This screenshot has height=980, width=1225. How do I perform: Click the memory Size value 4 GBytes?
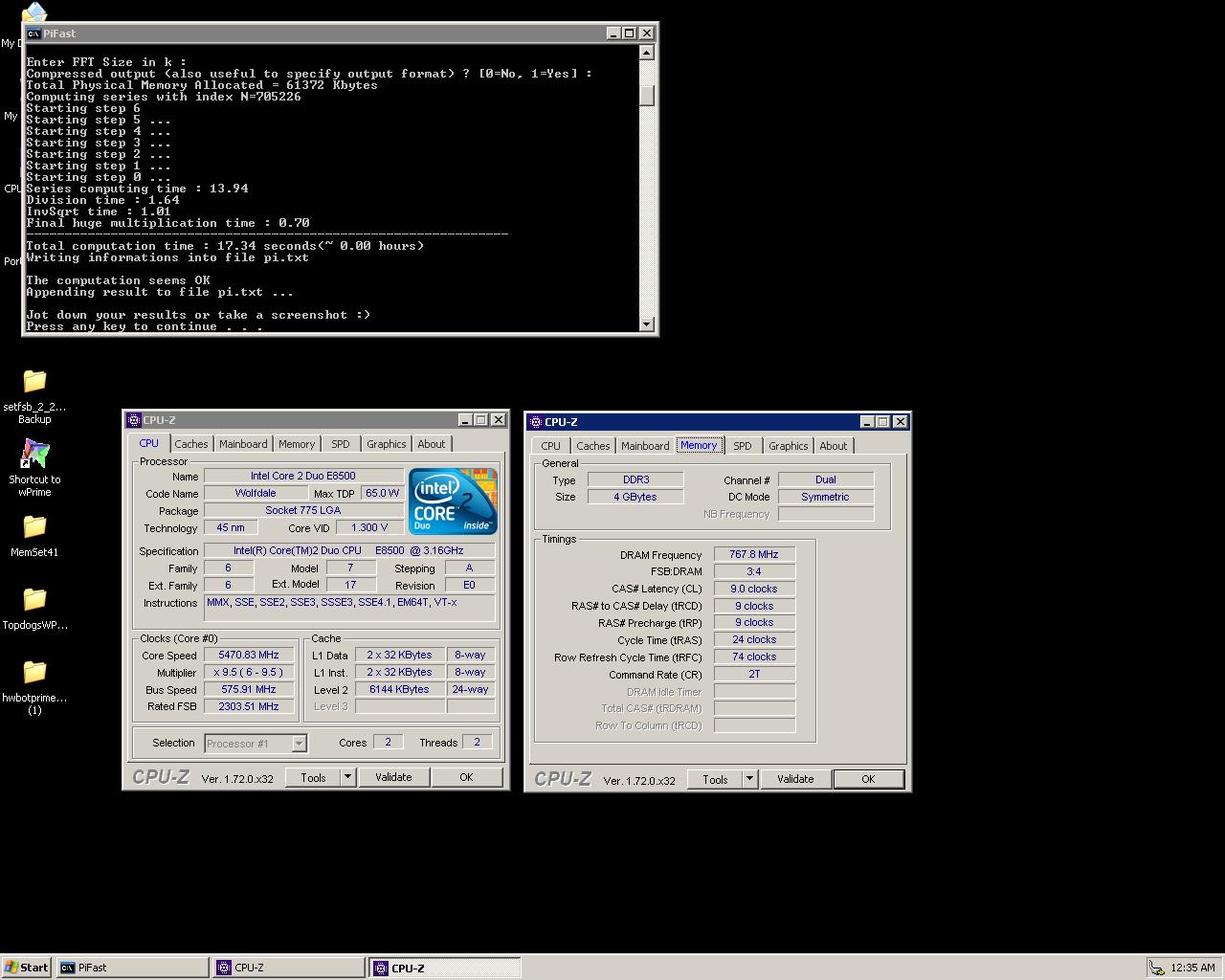coord(635,498)
